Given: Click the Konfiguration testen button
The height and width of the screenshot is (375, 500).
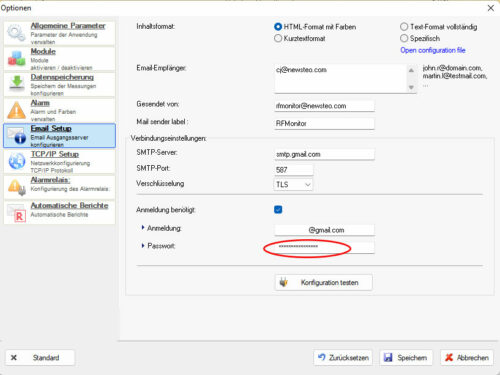Looking at the screenshot, I should pos(323,283).
